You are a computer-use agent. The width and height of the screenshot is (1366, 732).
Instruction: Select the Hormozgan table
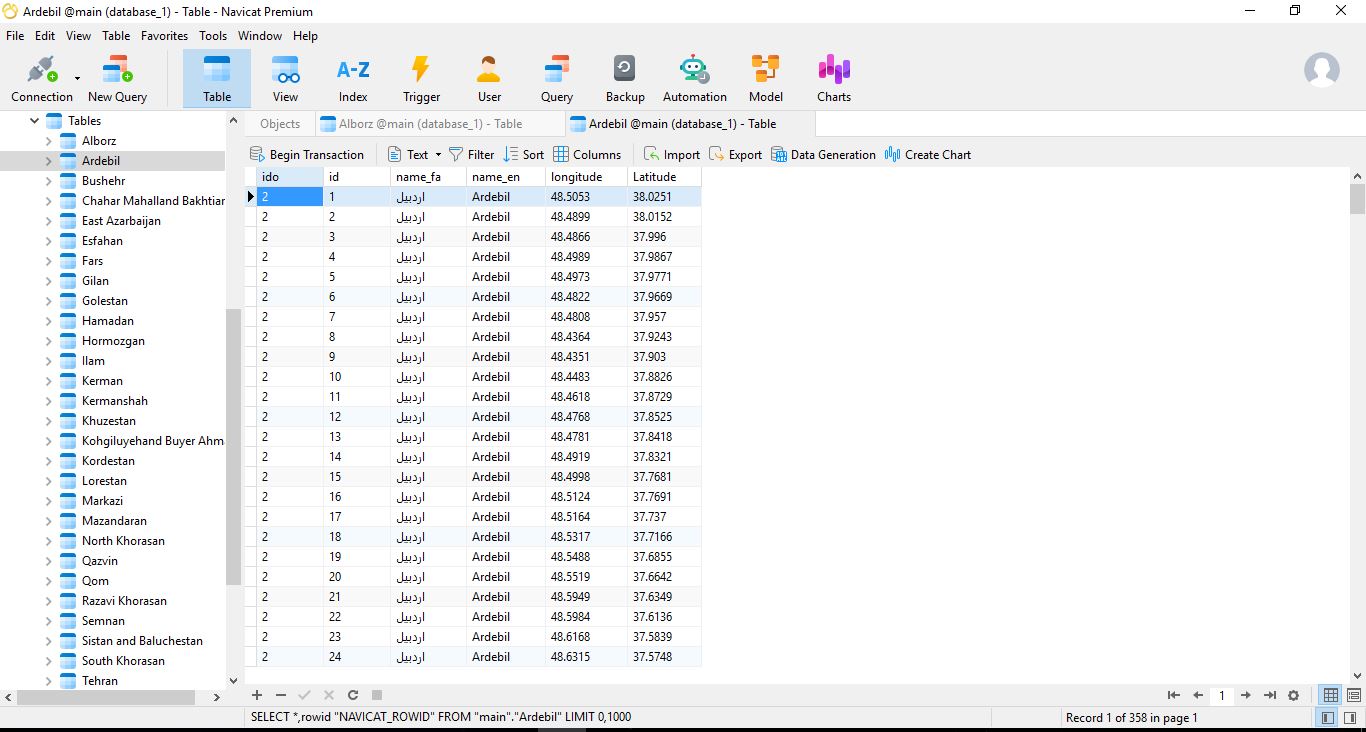tap(113, 341)
